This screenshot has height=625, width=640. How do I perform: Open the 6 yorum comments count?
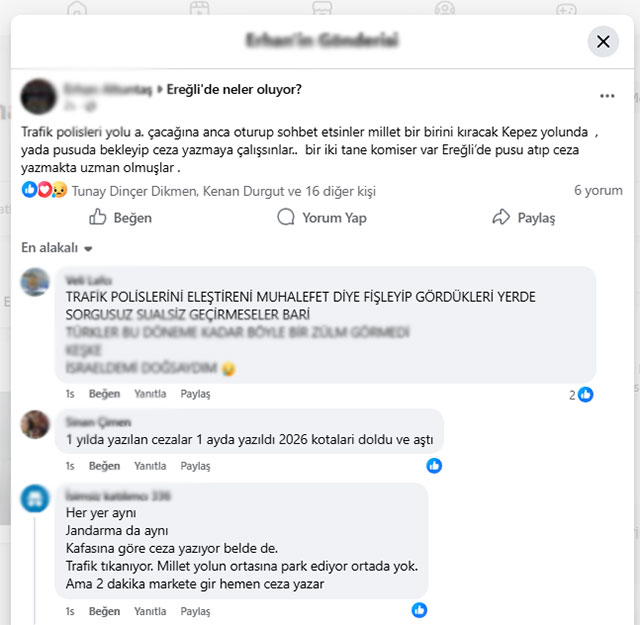[x=598, y=190]
